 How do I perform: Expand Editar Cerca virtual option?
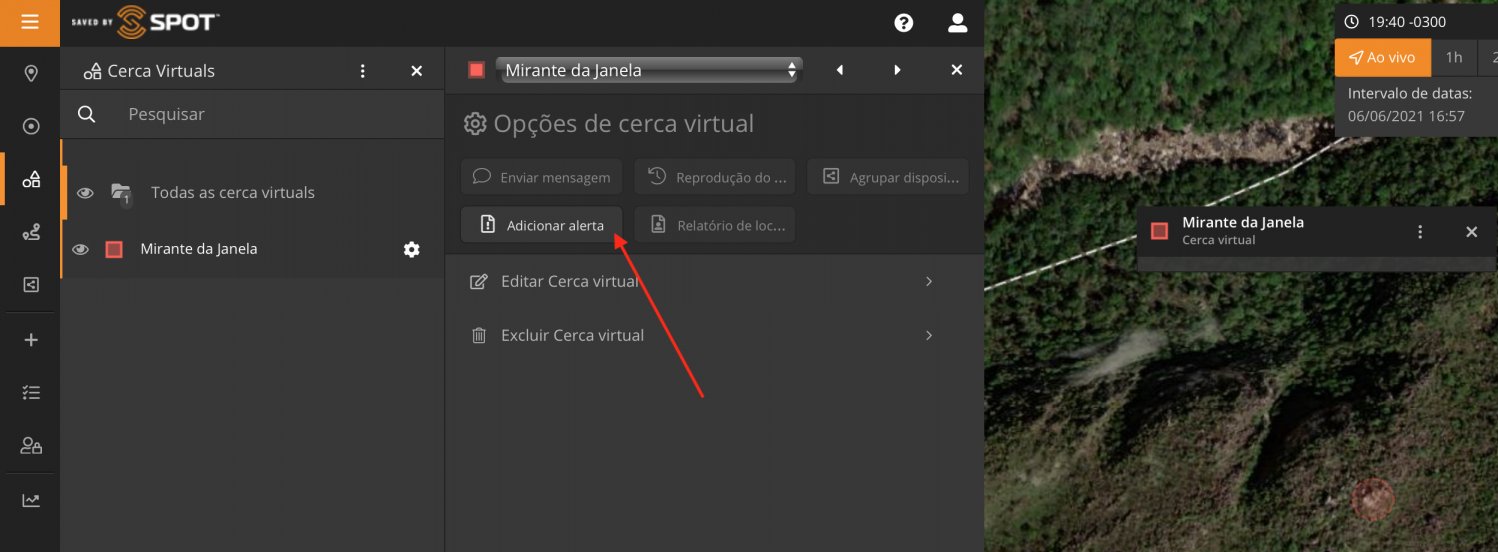point(700,282)
